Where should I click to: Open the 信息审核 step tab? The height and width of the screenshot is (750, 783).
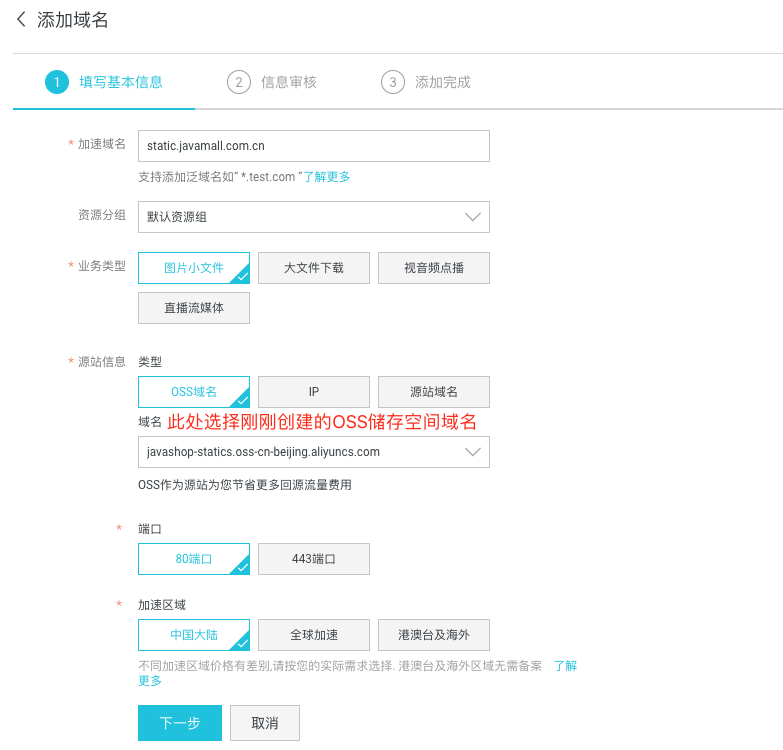272,82
